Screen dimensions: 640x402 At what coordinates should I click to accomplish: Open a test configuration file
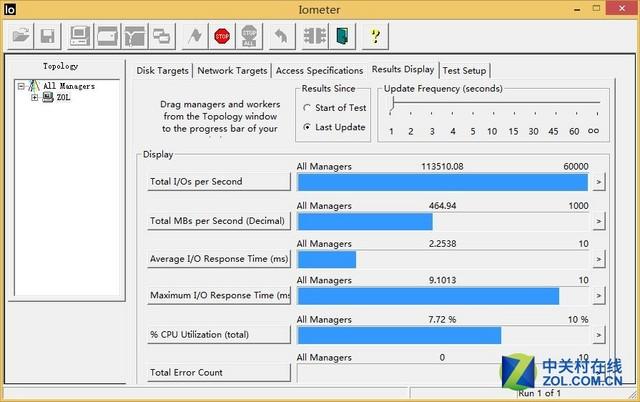20,36
